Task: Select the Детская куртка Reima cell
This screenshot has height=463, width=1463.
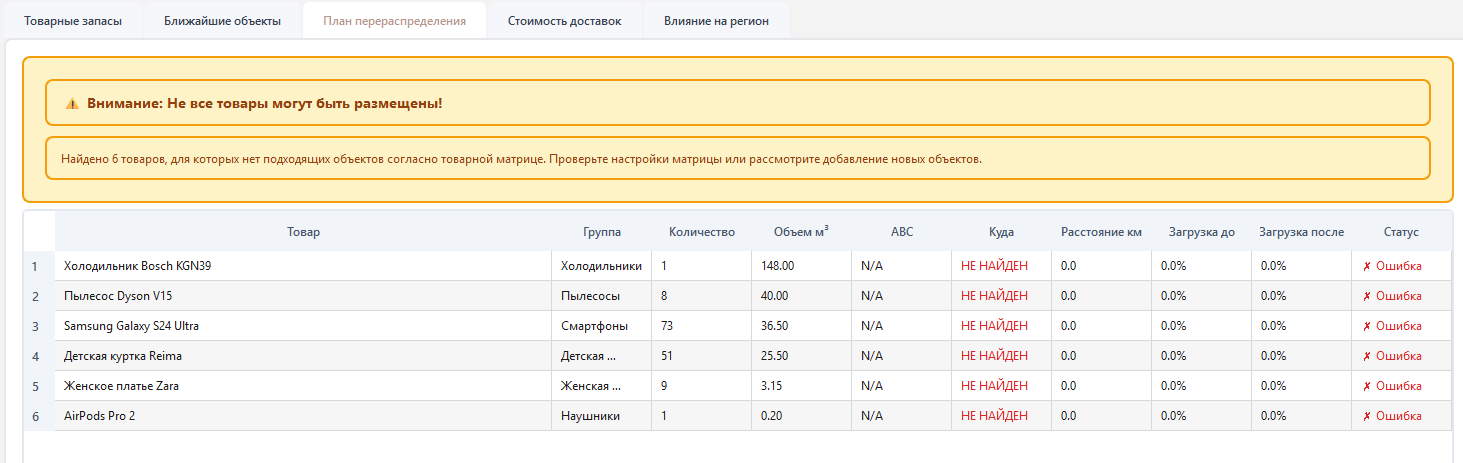Action: coord(123,356)
